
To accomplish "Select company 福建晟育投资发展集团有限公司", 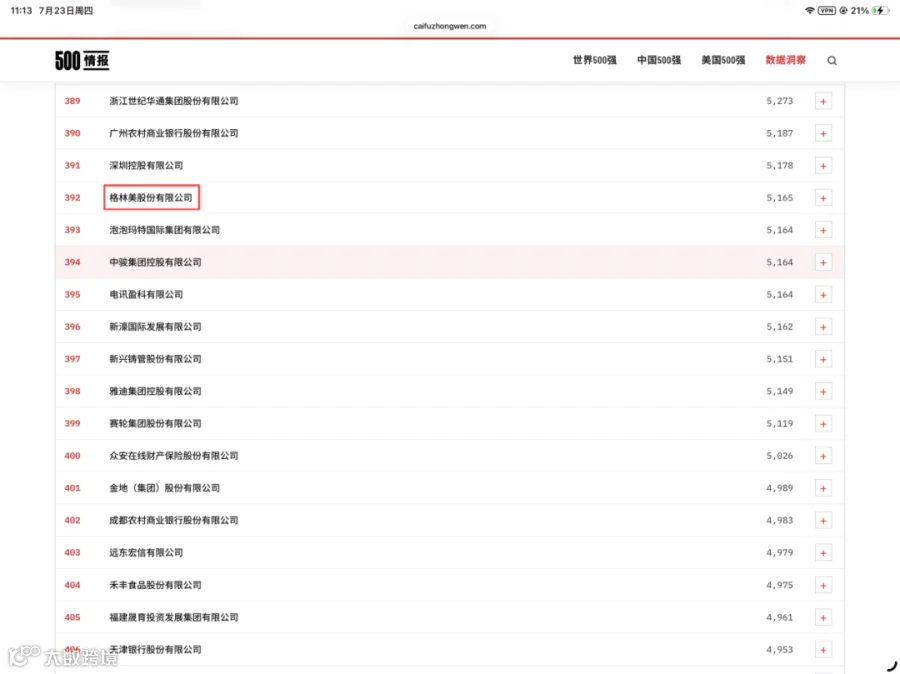I will [x=174, y=617].
